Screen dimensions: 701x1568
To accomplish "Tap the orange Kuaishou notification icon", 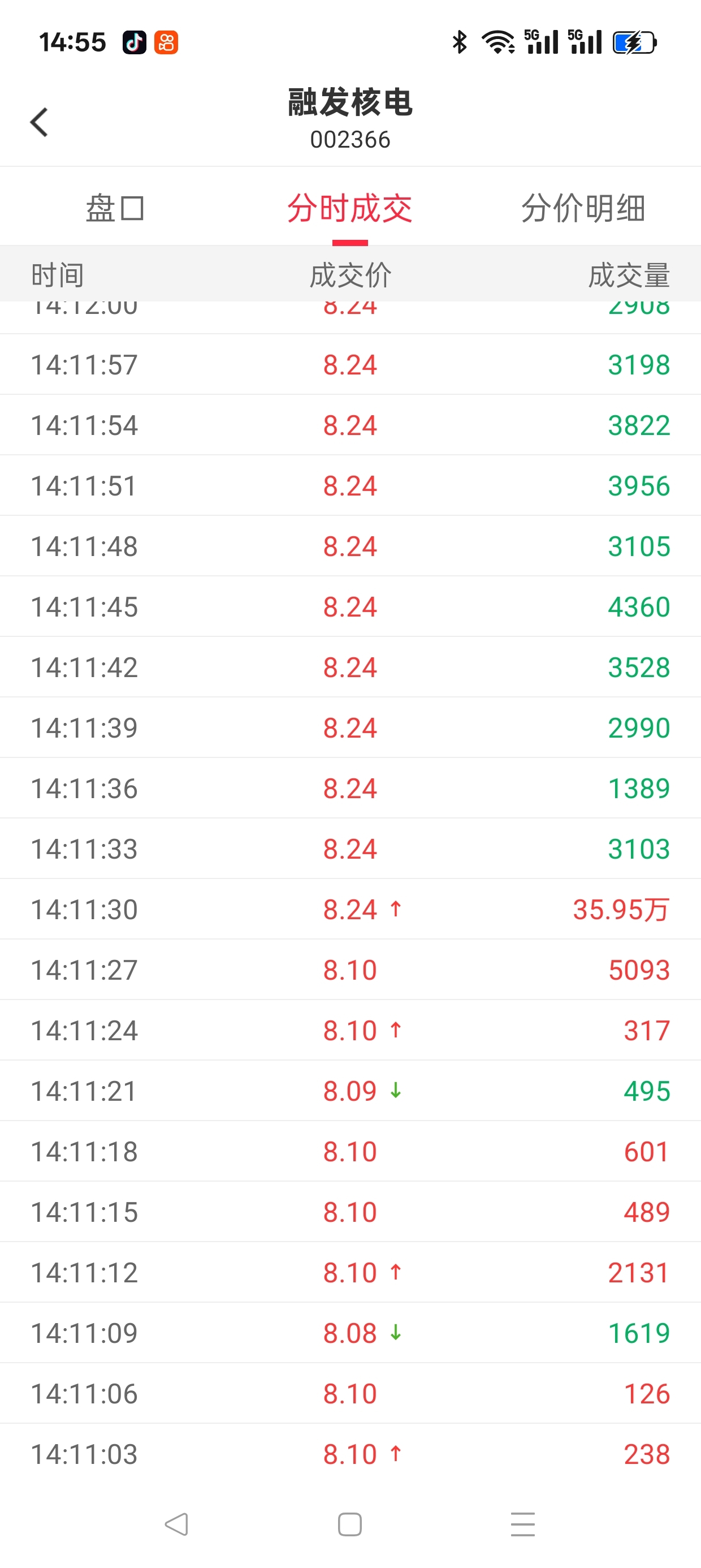I will click(x=166, y=42).
